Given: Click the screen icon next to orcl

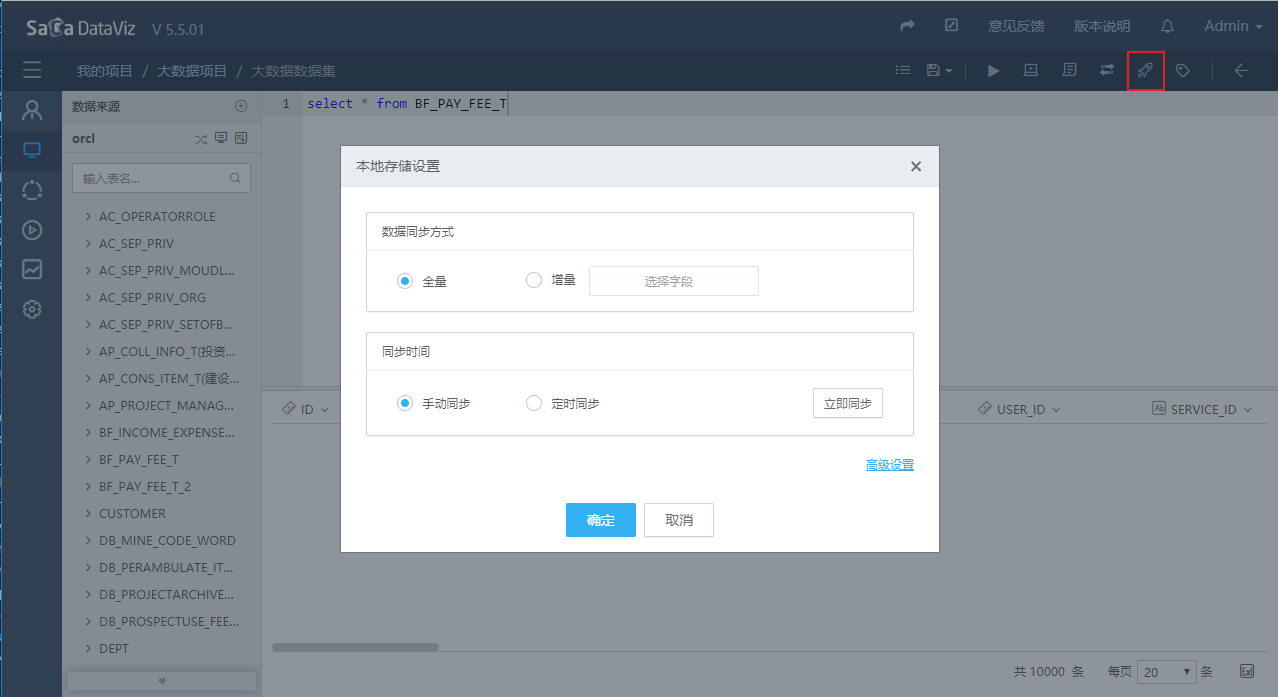Looking at the screenshot, I should click(x=221, y=138).
